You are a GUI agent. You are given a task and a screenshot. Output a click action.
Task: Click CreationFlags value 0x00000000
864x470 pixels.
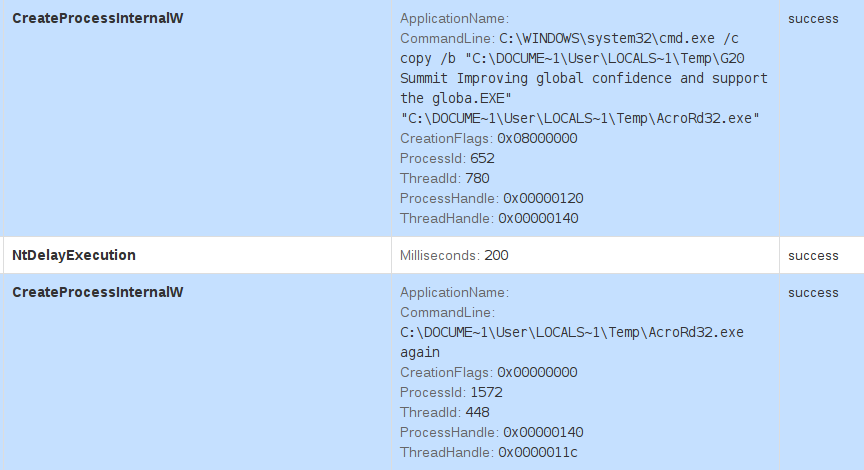pos(537,372)
